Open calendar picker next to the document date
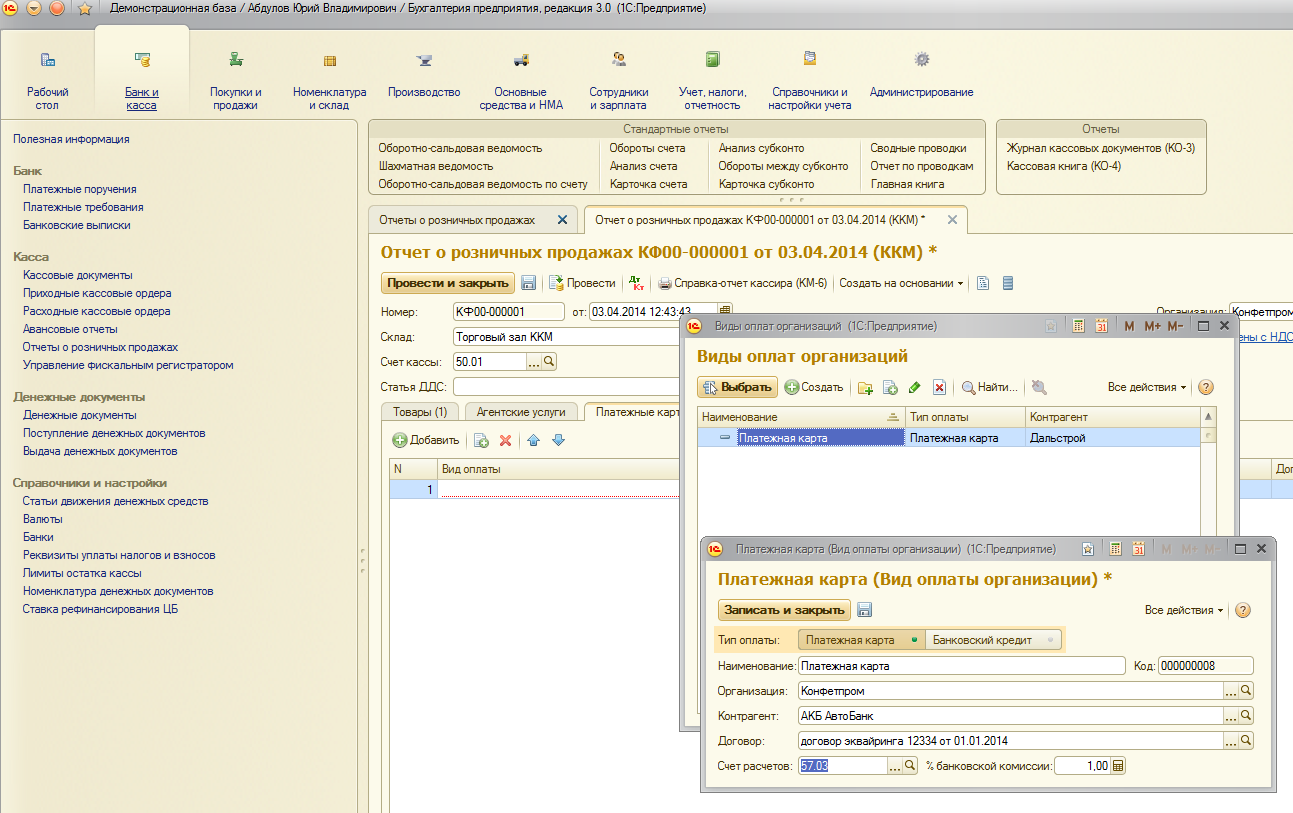The height and width of the screenshot is (813, 1293). click(725, 312)
